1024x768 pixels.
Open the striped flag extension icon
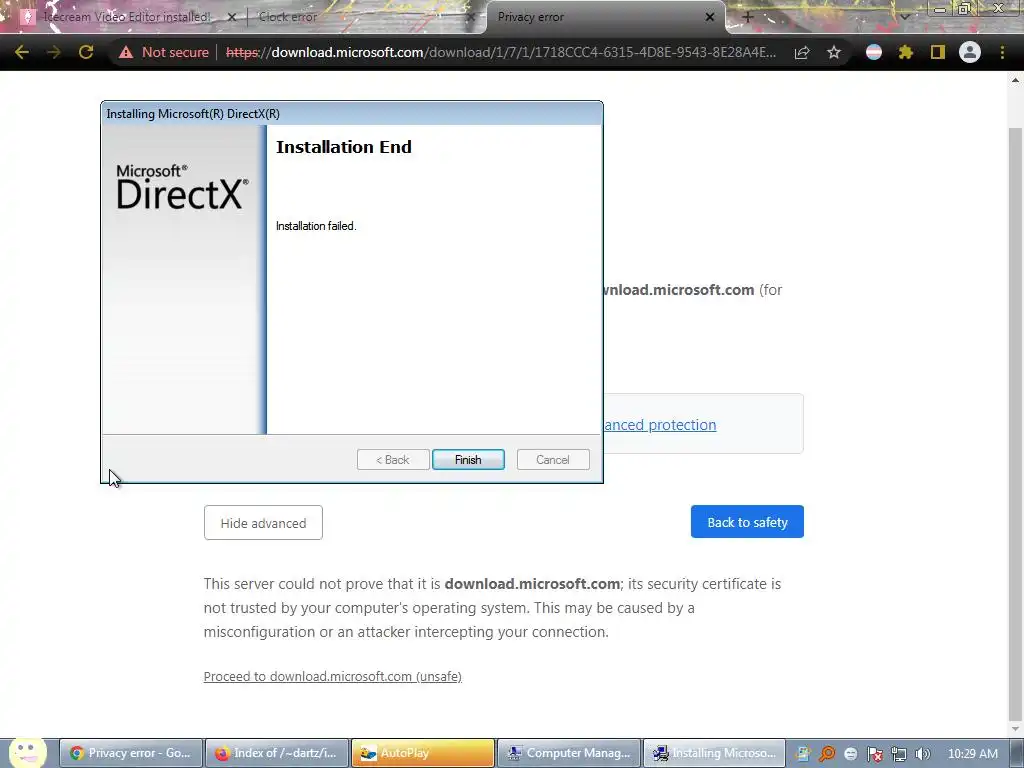pyautogui.click(x=874, y=52)
